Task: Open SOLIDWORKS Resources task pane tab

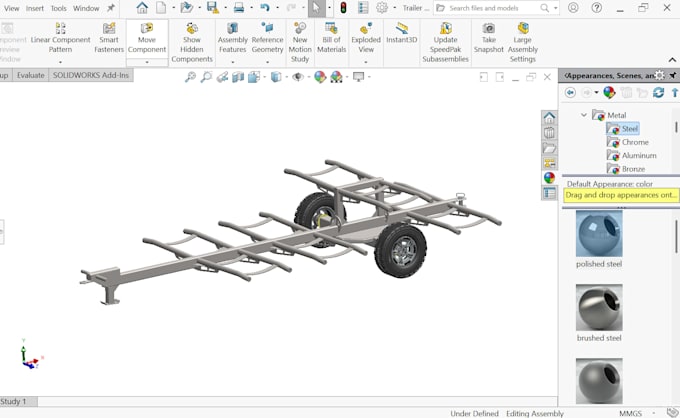Action: (549, 118)
